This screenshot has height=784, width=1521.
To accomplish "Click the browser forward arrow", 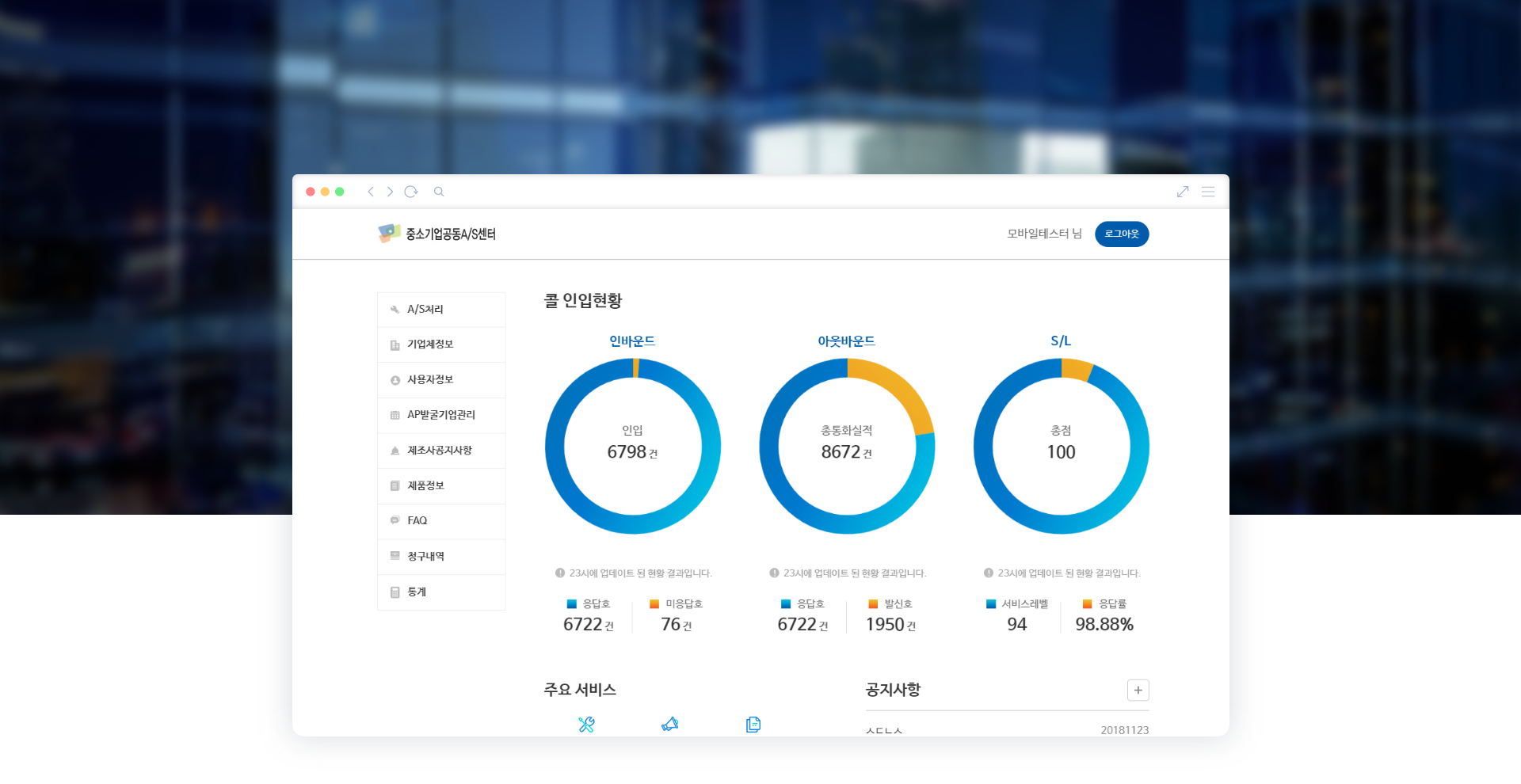I will tap(390, 192).
